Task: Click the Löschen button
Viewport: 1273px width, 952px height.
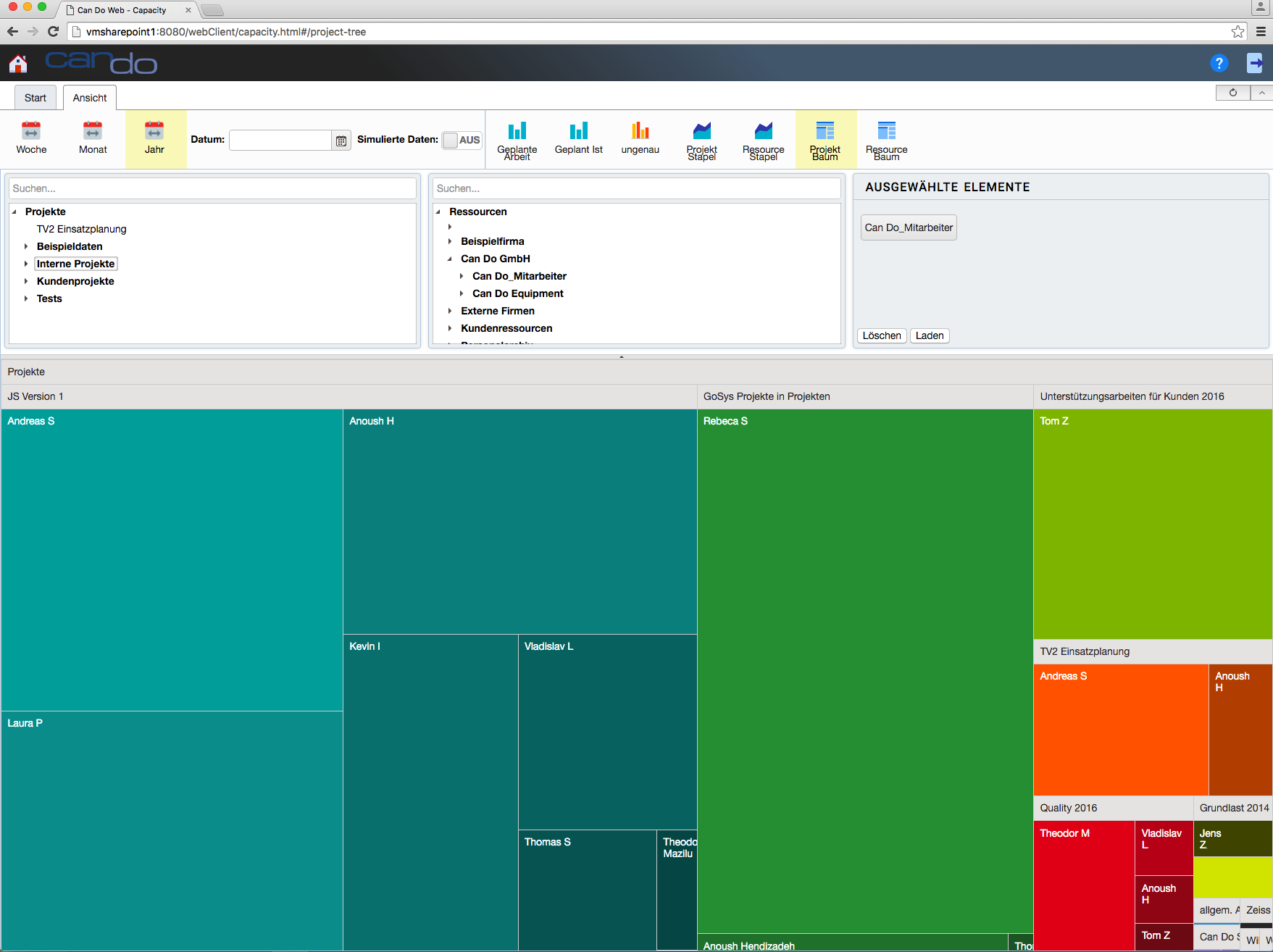Action: pos(882,335)
